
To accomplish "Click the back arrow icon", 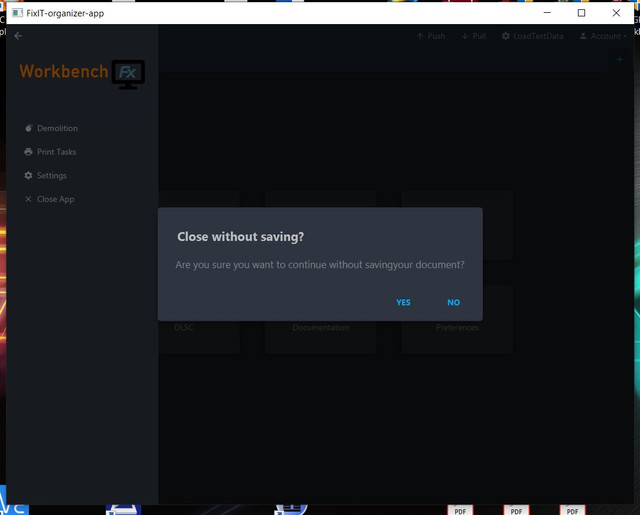I will point(18,36).
